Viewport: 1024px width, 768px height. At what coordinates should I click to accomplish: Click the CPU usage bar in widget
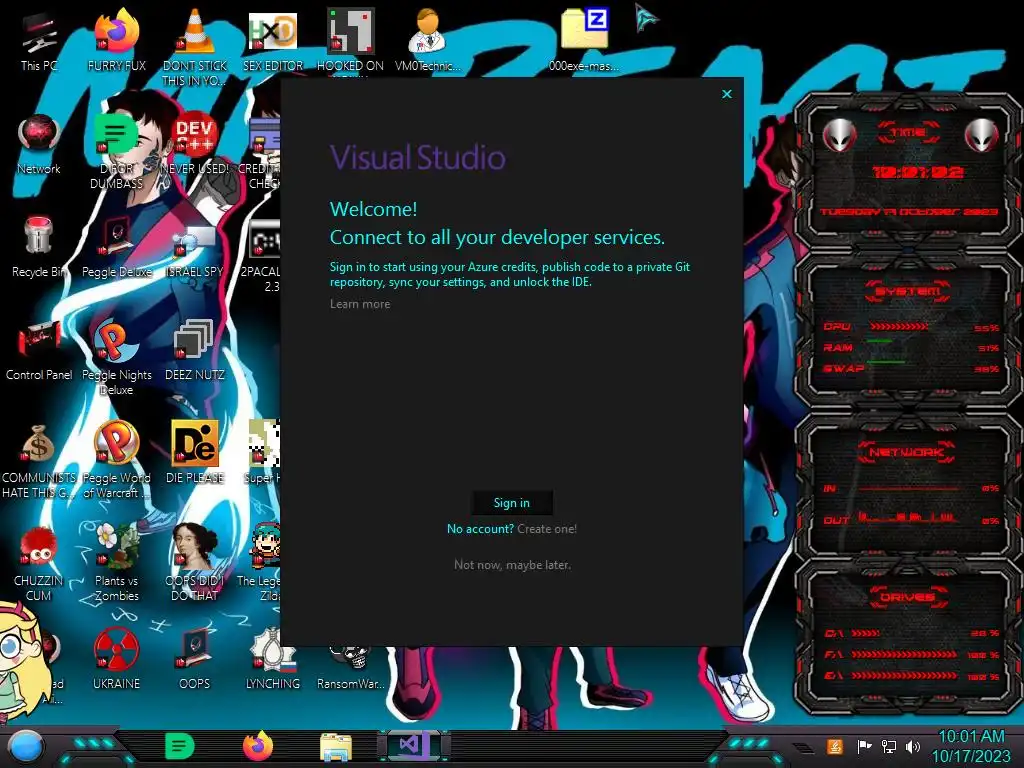tap(899, 327)
